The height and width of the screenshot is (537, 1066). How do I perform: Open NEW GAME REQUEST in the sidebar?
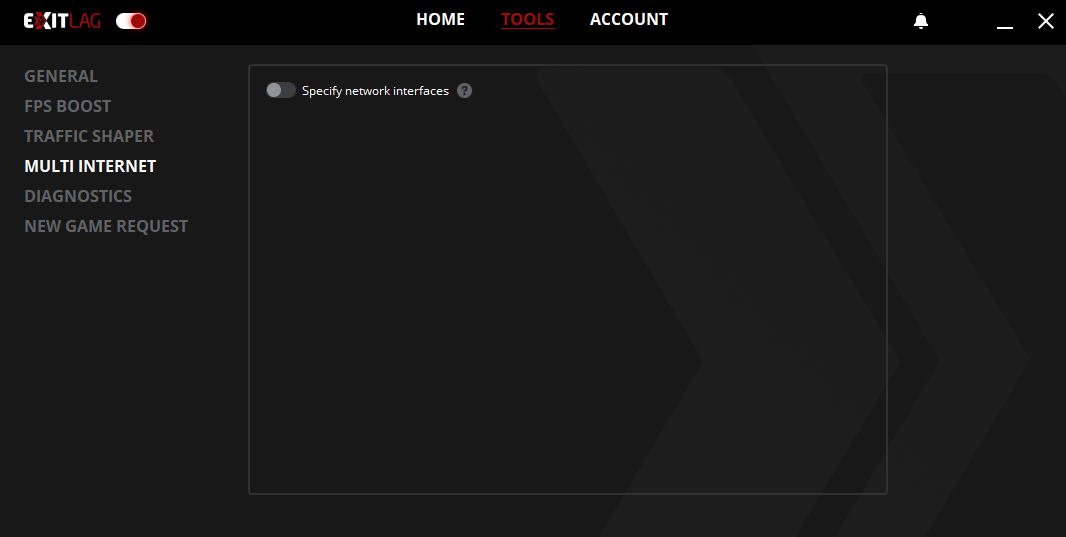[106, 226]
